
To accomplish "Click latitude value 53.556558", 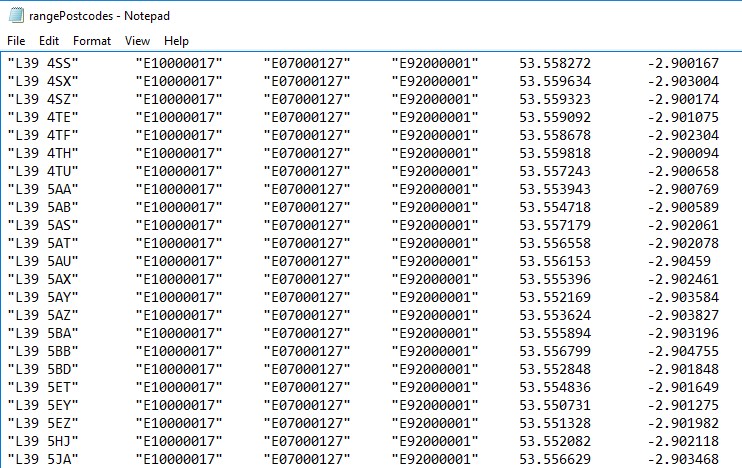I will [x=555, y=243].
